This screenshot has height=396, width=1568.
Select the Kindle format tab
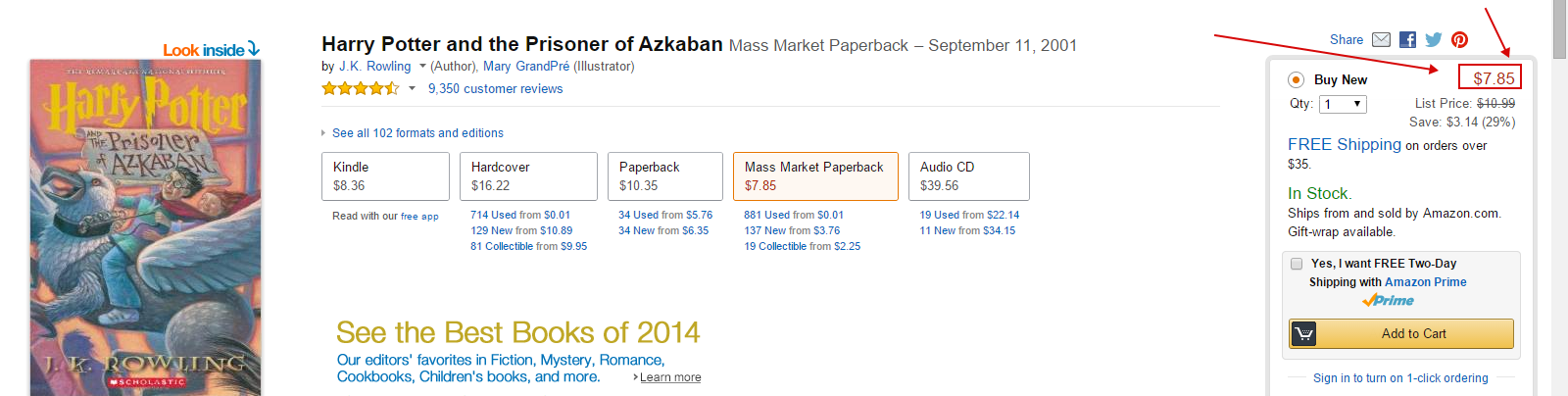pos(385,176)
